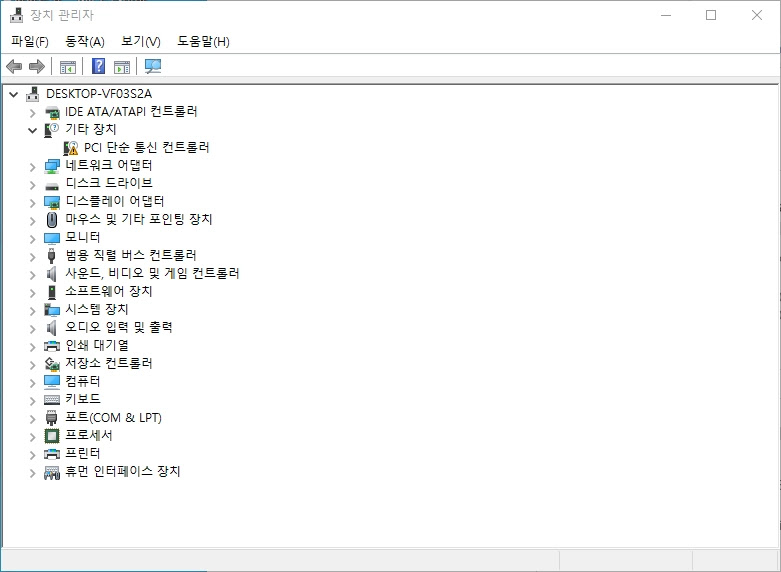Click the 마우스 및 기타 포인팅 장치 icon

point(52,220)
